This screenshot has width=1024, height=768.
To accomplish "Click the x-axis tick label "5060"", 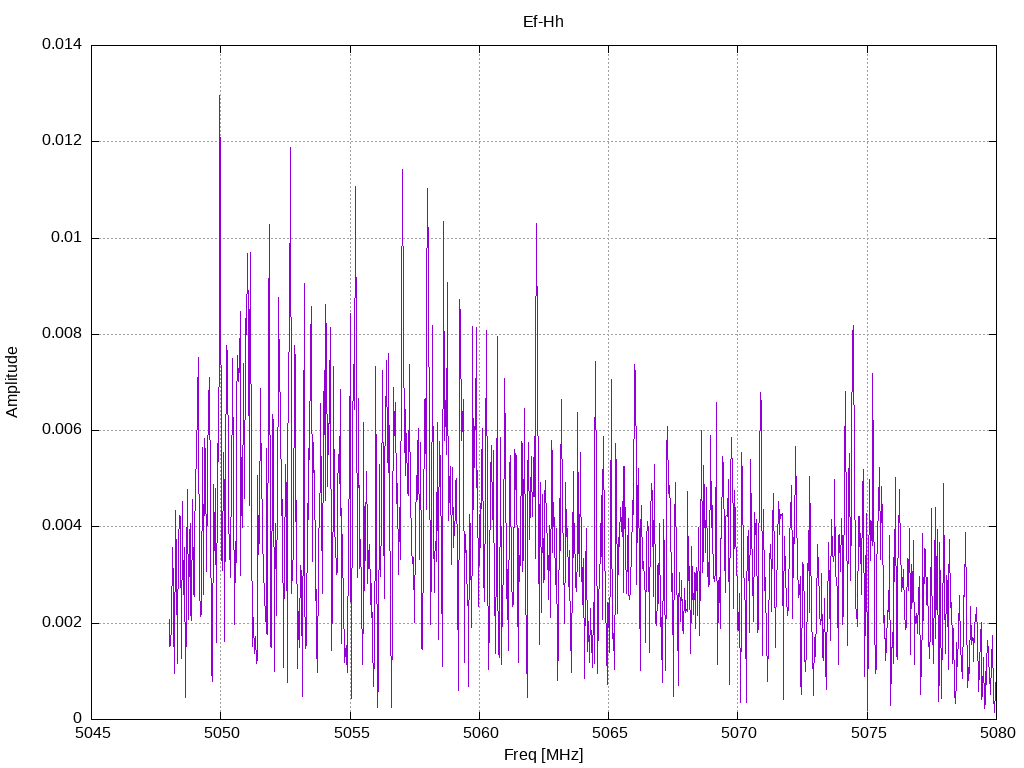I will [481, 733].
